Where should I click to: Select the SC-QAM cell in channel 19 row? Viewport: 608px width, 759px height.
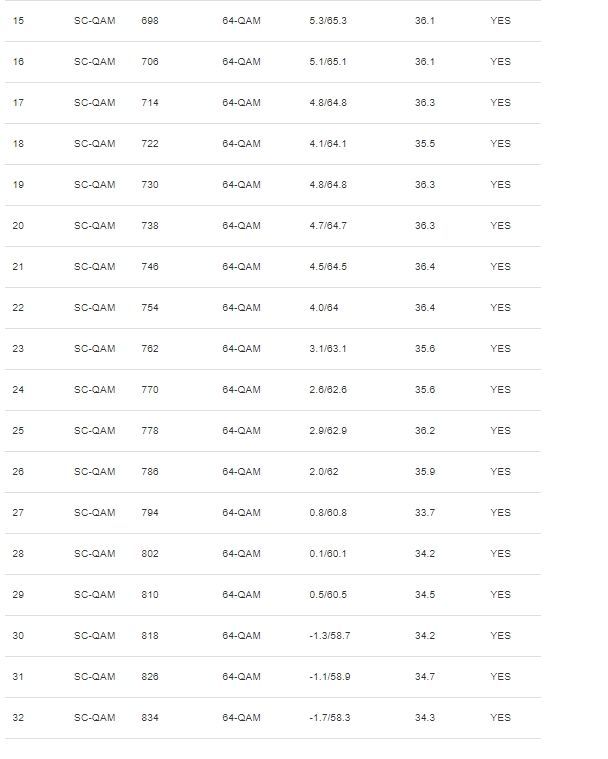(x=95, y=185)
